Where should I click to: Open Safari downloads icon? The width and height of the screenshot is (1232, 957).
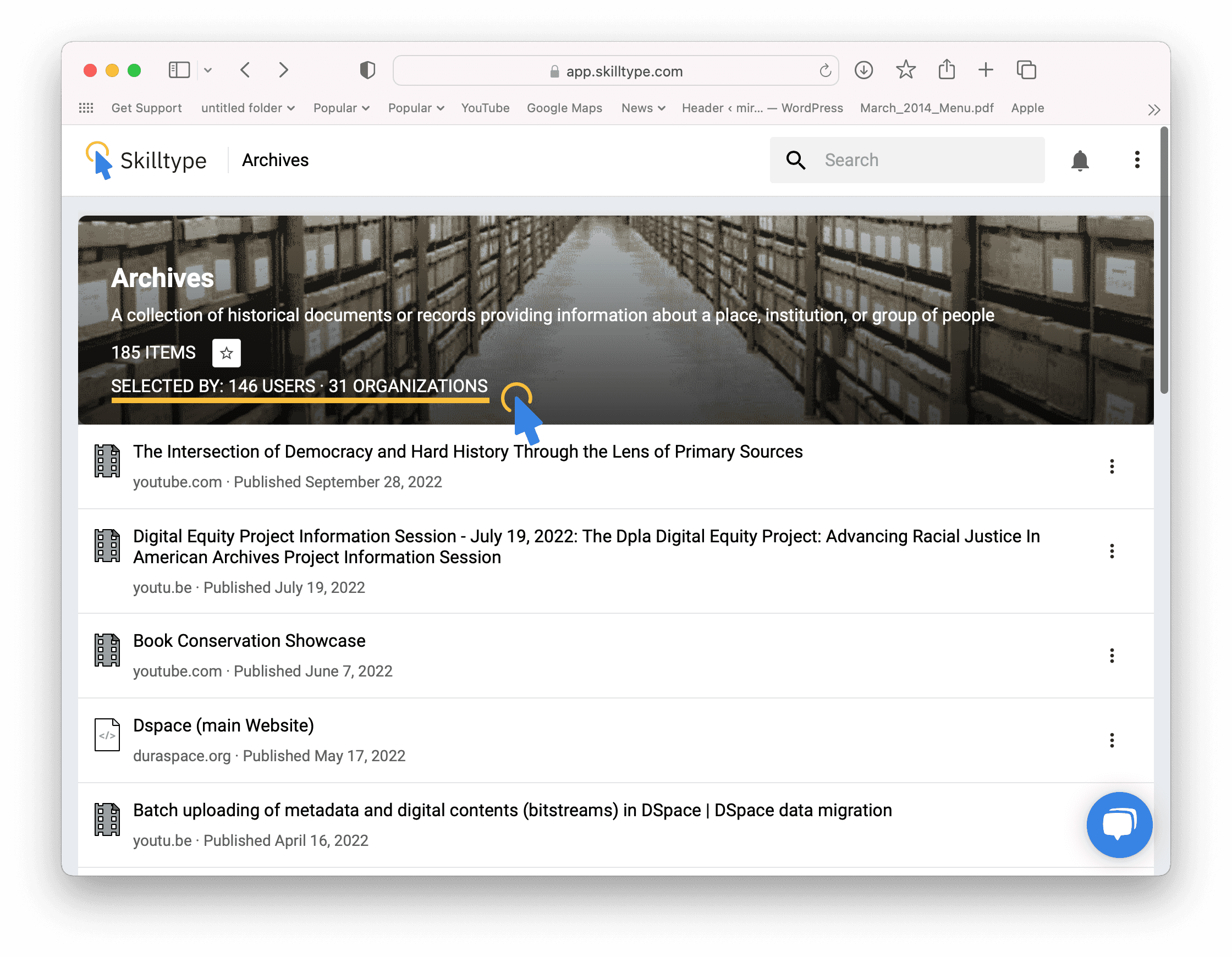[863, 70]
